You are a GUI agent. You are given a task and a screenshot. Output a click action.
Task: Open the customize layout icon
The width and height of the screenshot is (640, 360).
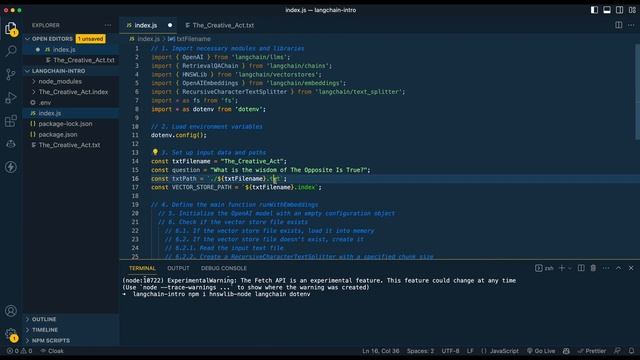point(632,10)
